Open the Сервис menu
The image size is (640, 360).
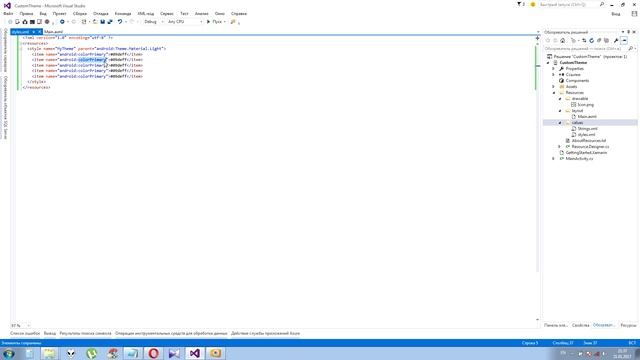point(167,13)
